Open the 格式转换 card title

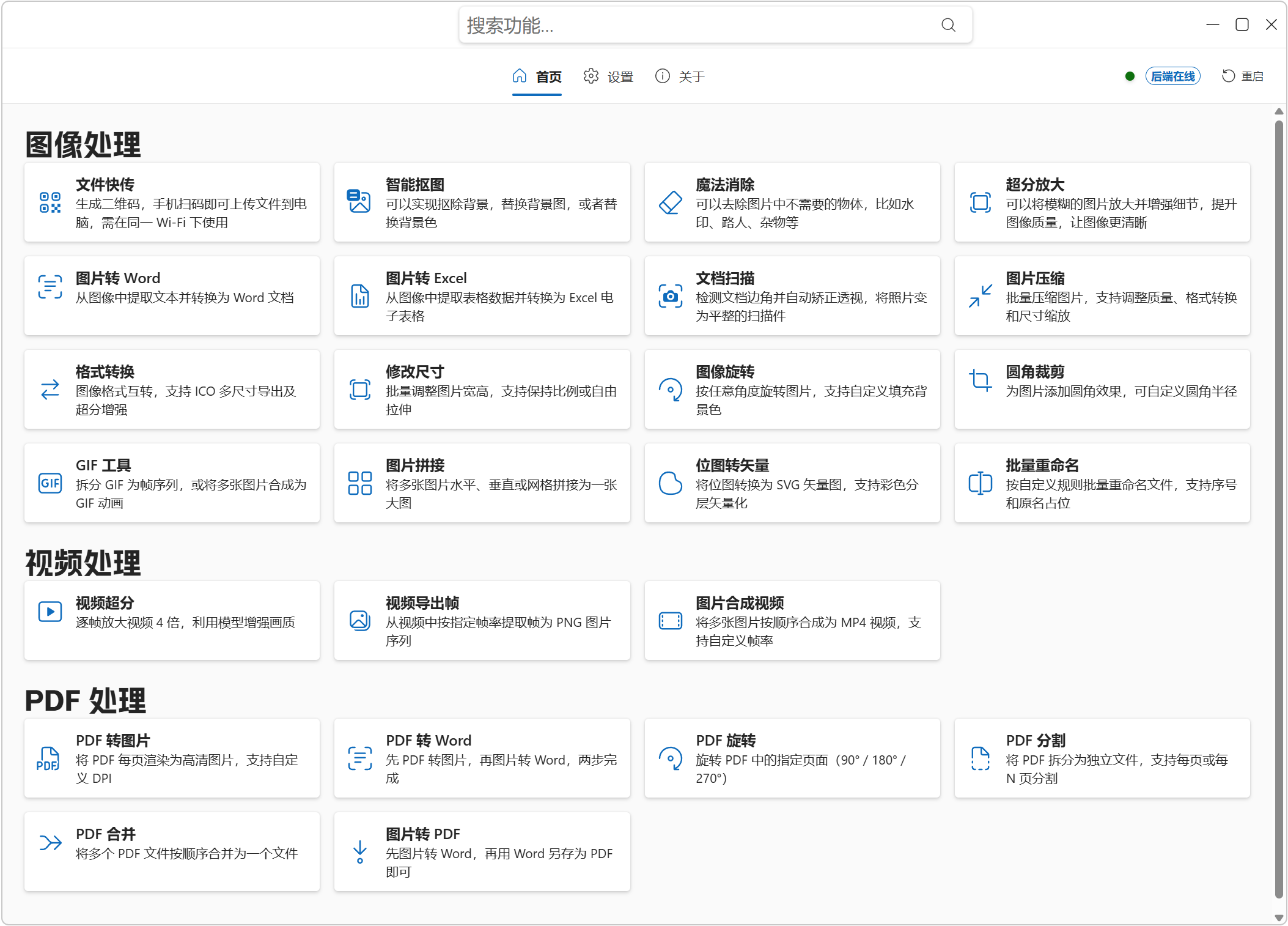(105, 372)
